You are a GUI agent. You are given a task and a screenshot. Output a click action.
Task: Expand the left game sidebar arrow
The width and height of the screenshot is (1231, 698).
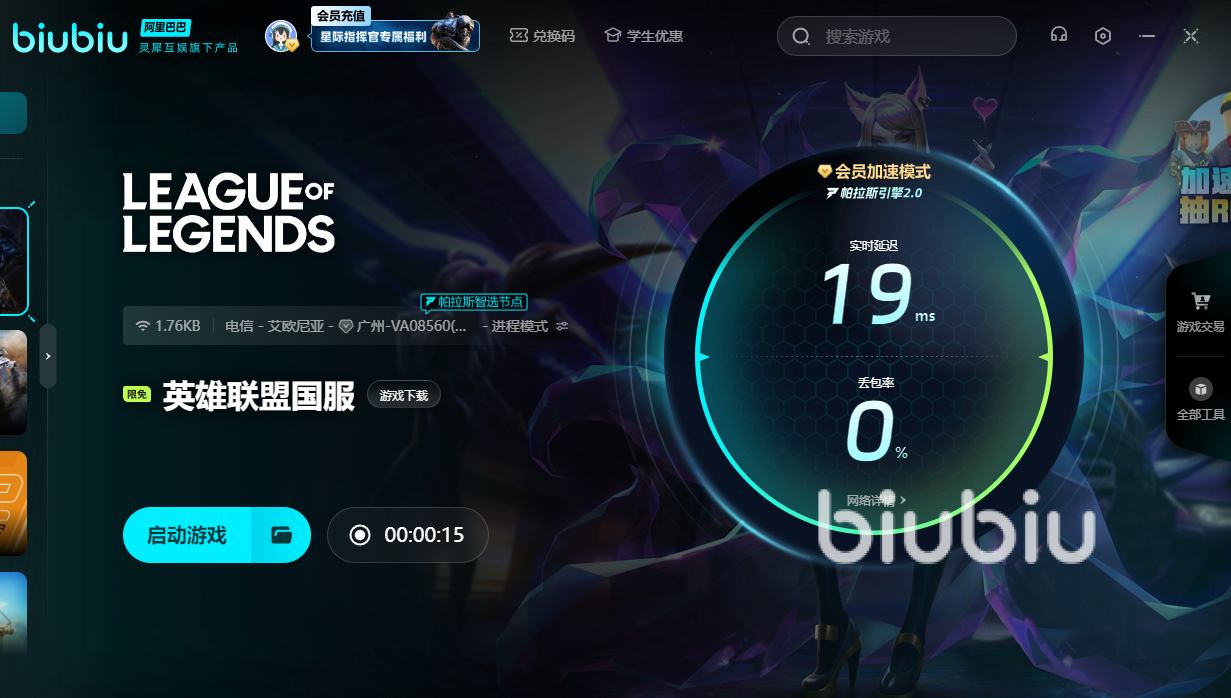(48, 355)
